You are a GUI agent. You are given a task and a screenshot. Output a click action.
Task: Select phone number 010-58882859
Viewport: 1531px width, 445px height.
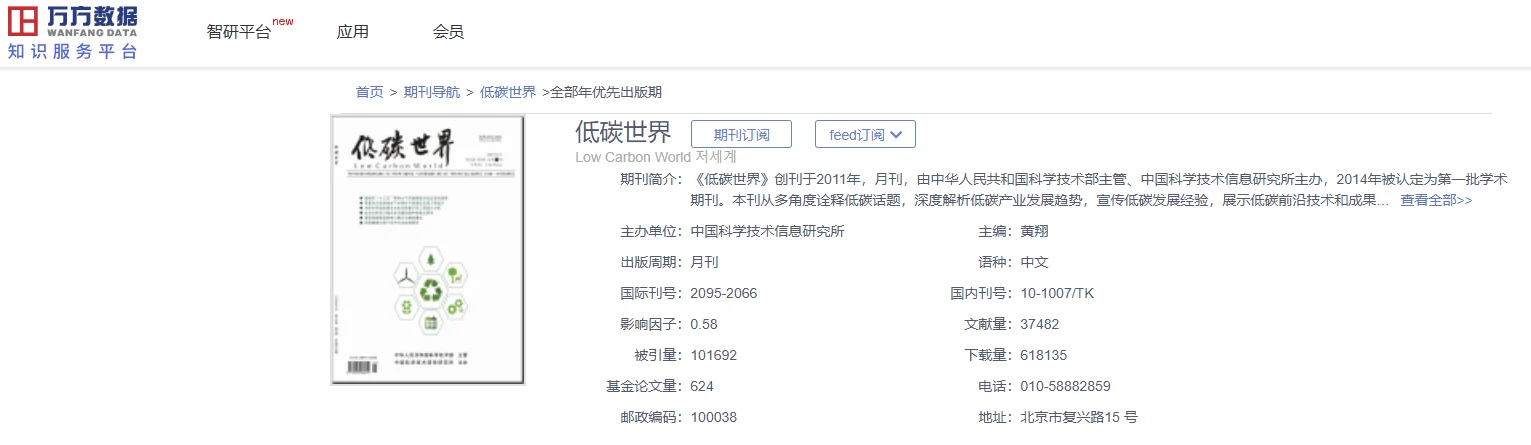(x=1065, y=386)
